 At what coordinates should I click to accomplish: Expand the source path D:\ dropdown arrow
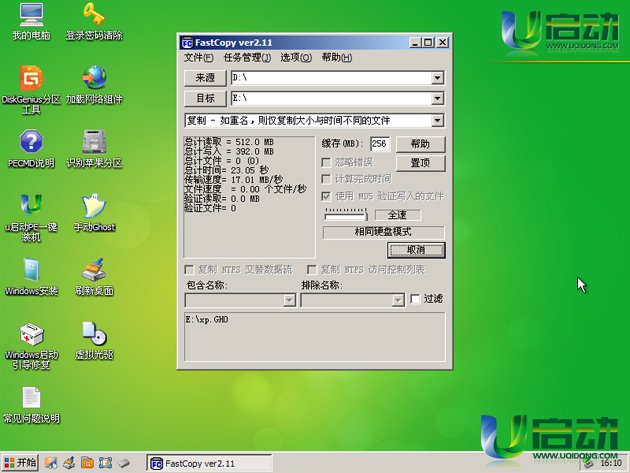coord(437,78)
